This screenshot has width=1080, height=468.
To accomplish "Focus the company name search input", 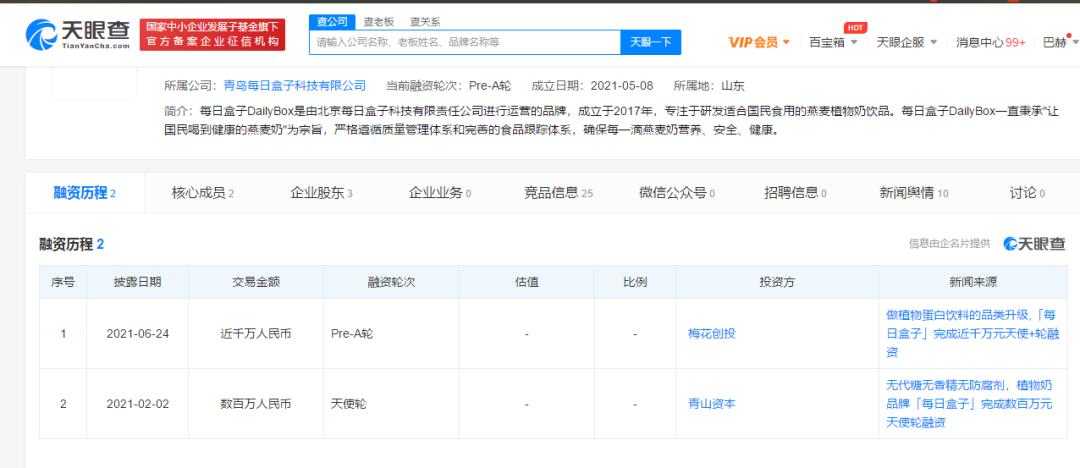I will [465, 42].
